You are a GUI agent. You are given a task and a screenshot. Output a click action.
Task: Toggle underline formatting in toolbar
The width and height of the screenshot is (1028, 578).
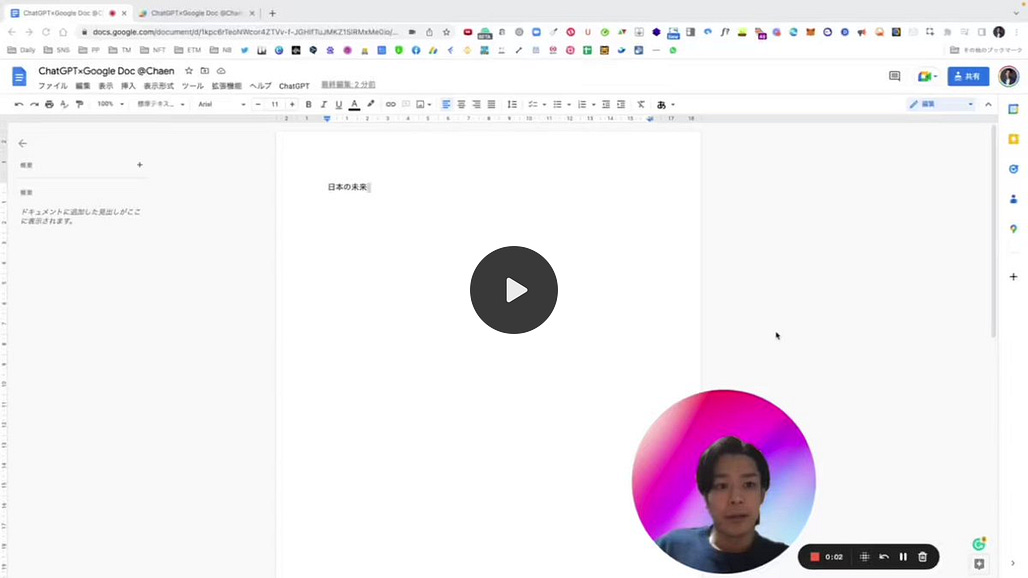click(338, 104)
